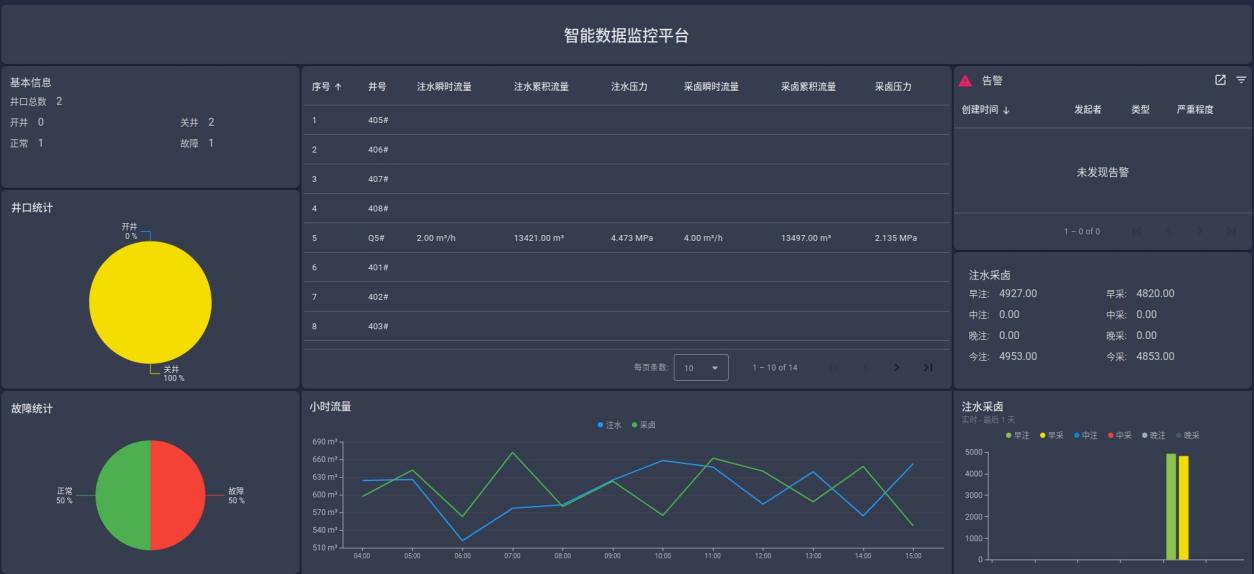Click the 小时流量 chart title

(330, 407)
